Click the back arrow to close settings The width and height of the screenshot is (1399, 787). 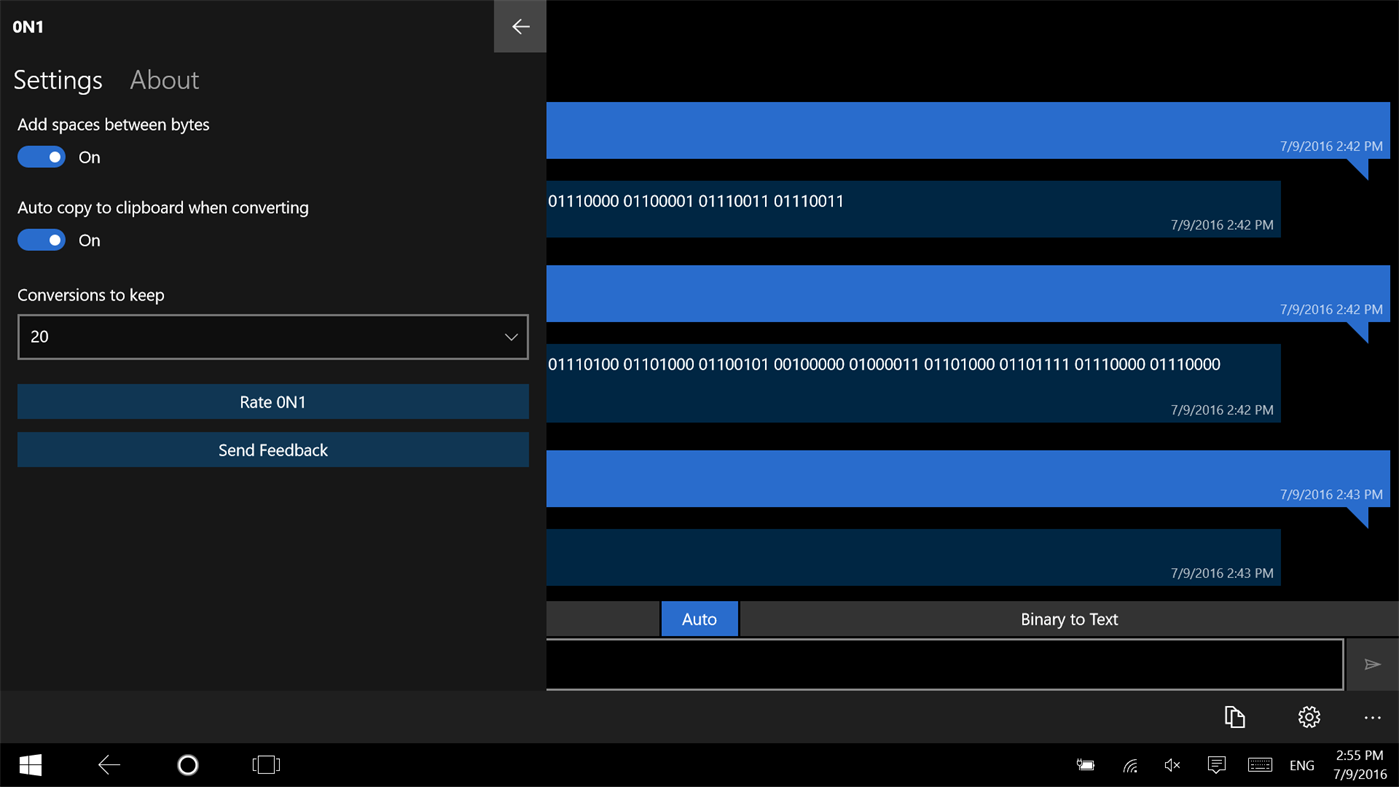point(519,26)
